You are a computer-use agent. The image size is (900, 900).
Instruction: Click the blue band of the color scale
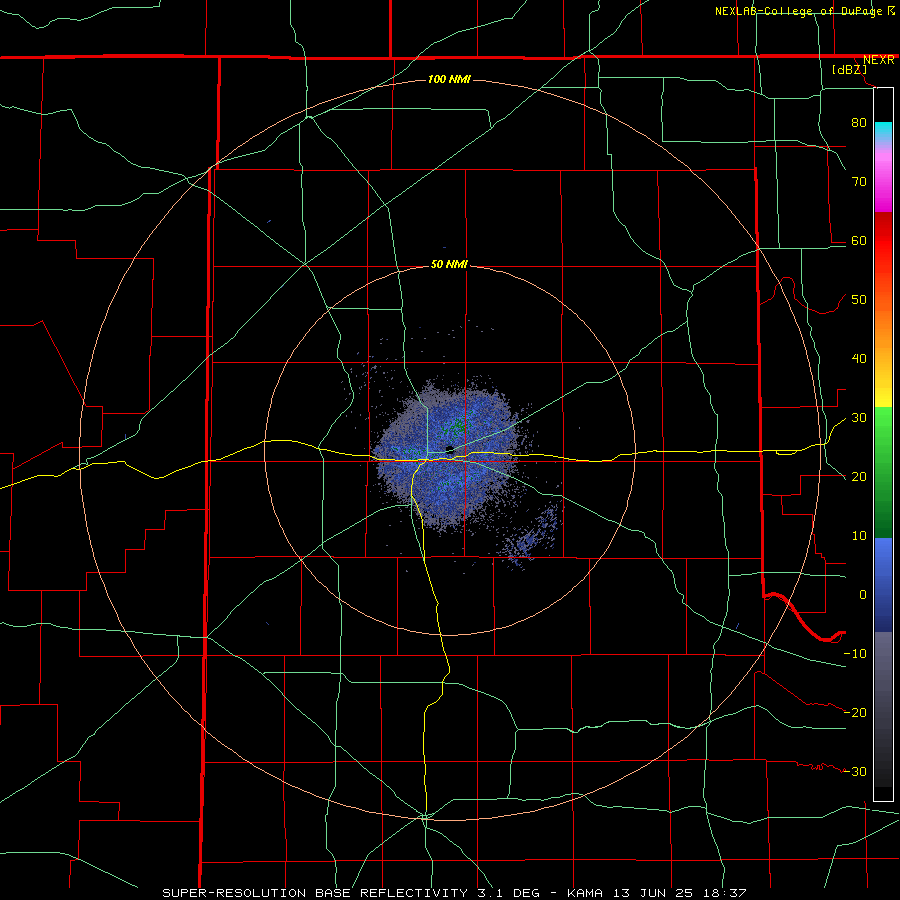(x=883, y=584)
